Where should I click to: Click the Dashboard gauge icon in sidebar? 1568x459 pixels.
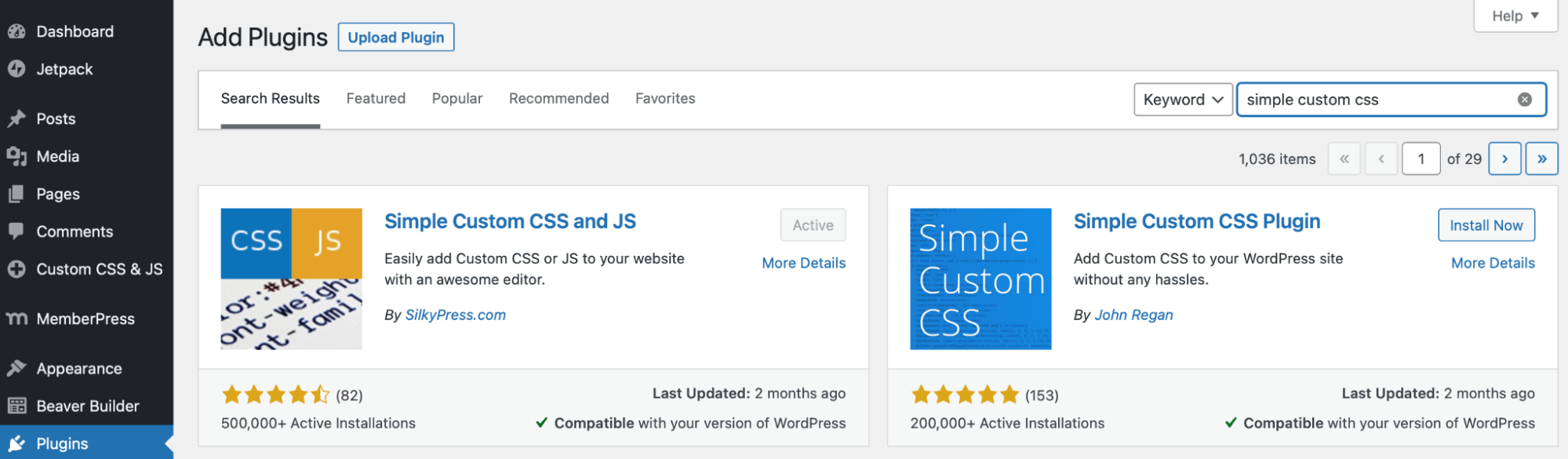pos(16,31)
